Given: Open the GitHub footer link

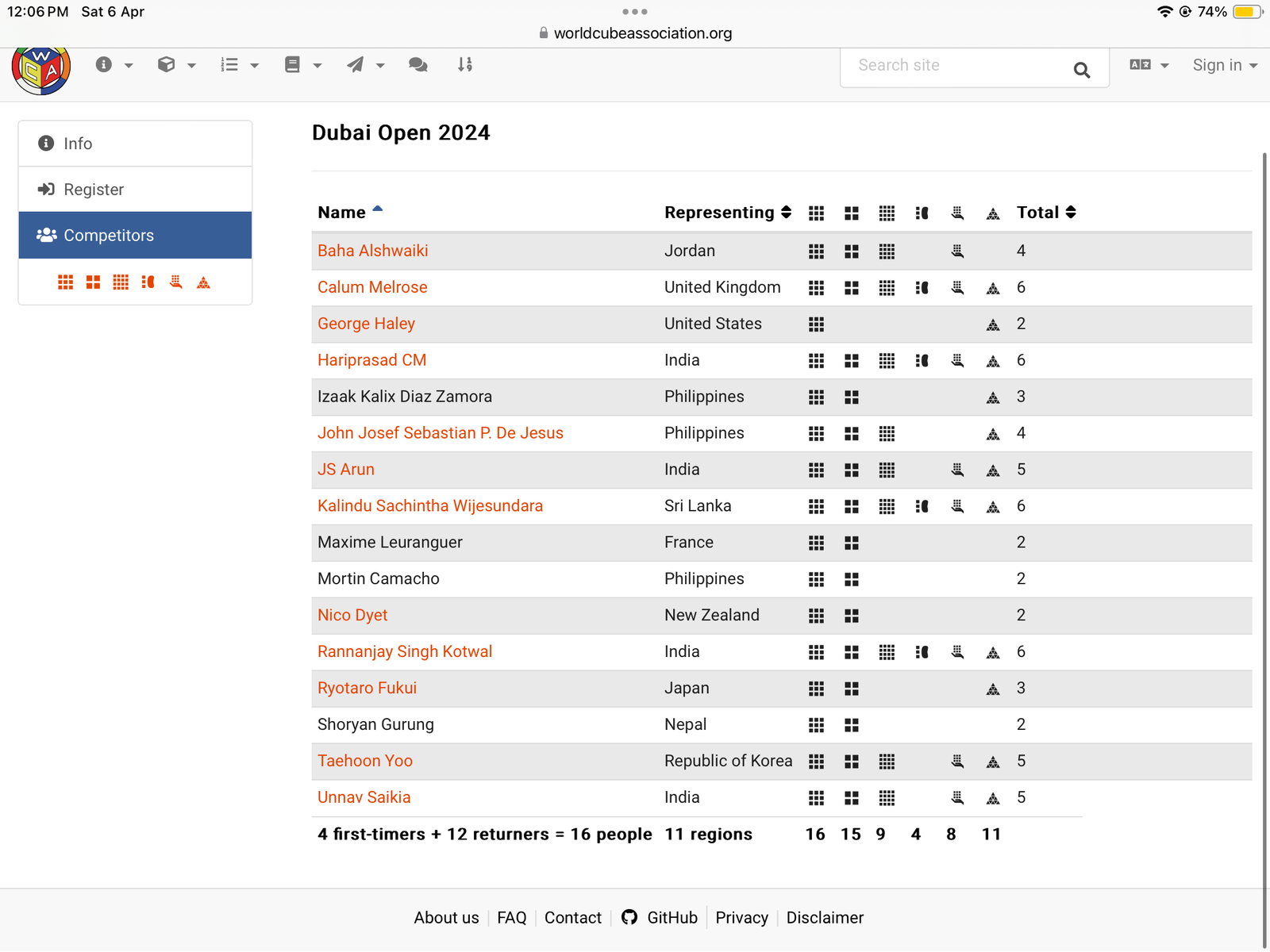Looking at the screenshot, I should click(x=660, y=918).
